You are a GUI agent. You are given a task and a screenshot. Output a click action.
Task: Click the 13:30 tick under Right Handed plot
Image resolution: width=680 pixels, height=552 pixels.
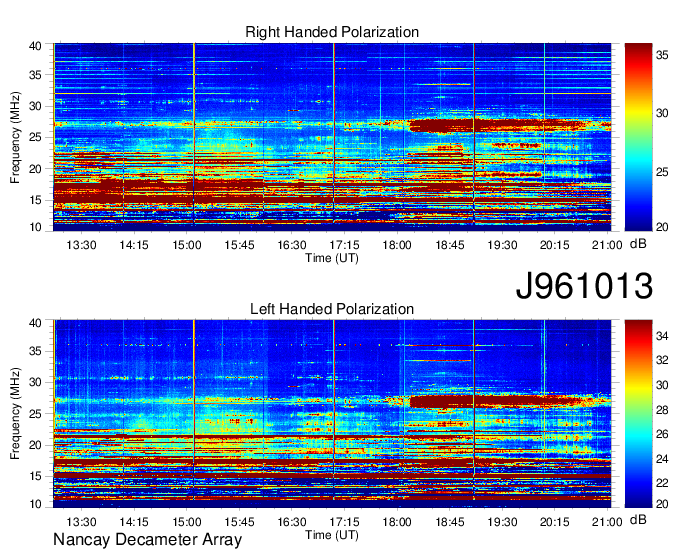[81, 245]
